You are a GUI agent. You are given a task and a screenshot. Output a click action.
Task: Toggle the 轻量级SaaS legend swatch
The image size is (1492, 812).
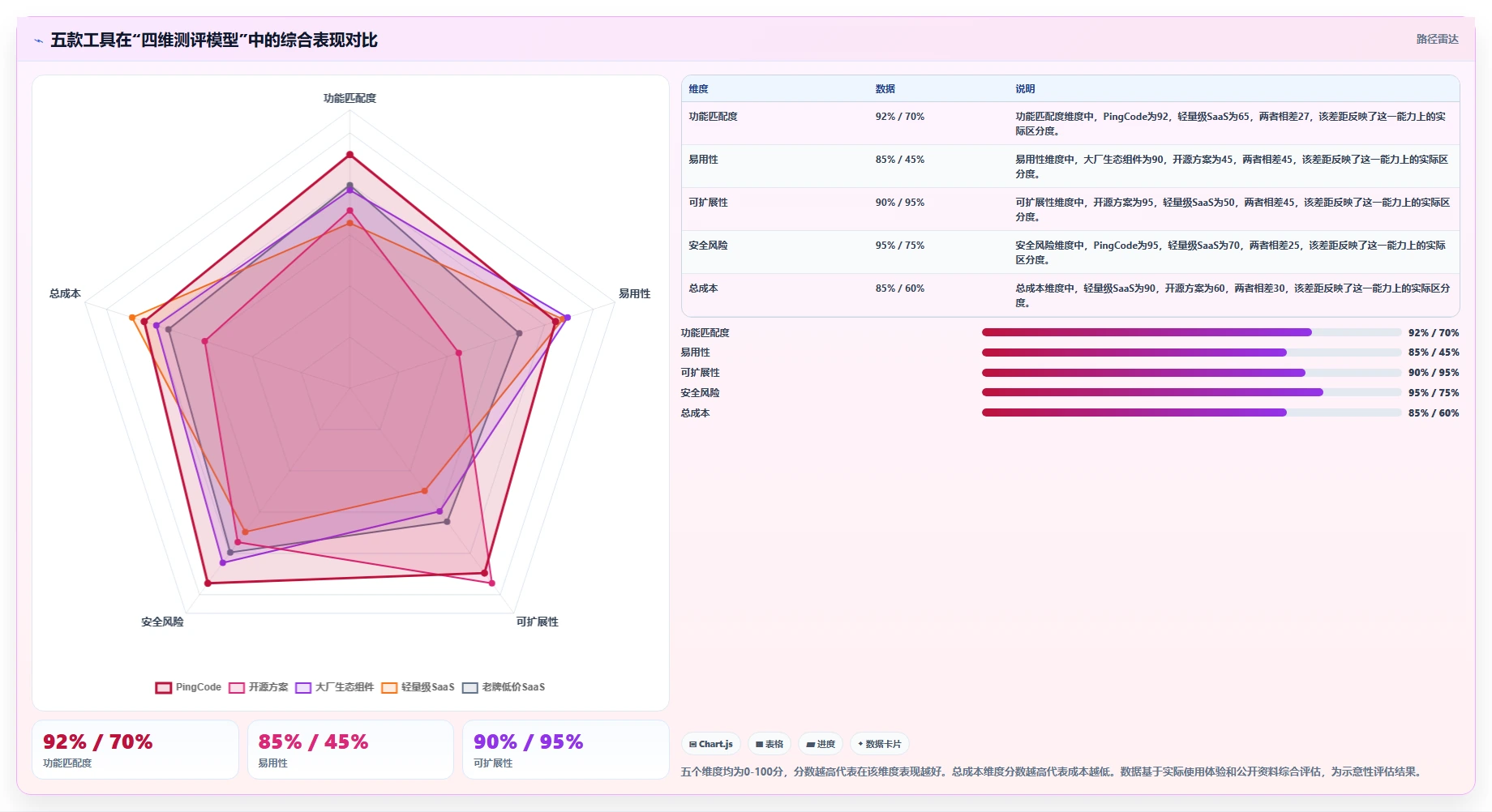389,687
